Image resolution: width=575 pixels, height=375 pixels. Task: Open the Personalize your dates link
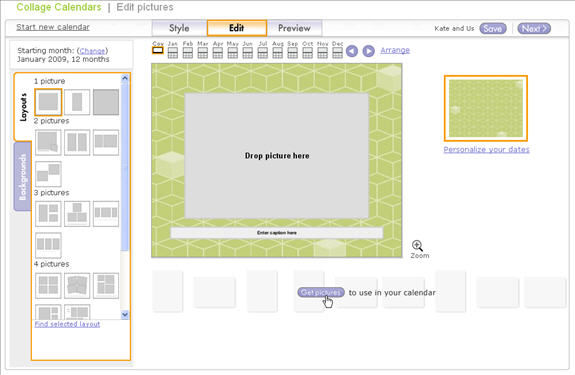[486, 149]
